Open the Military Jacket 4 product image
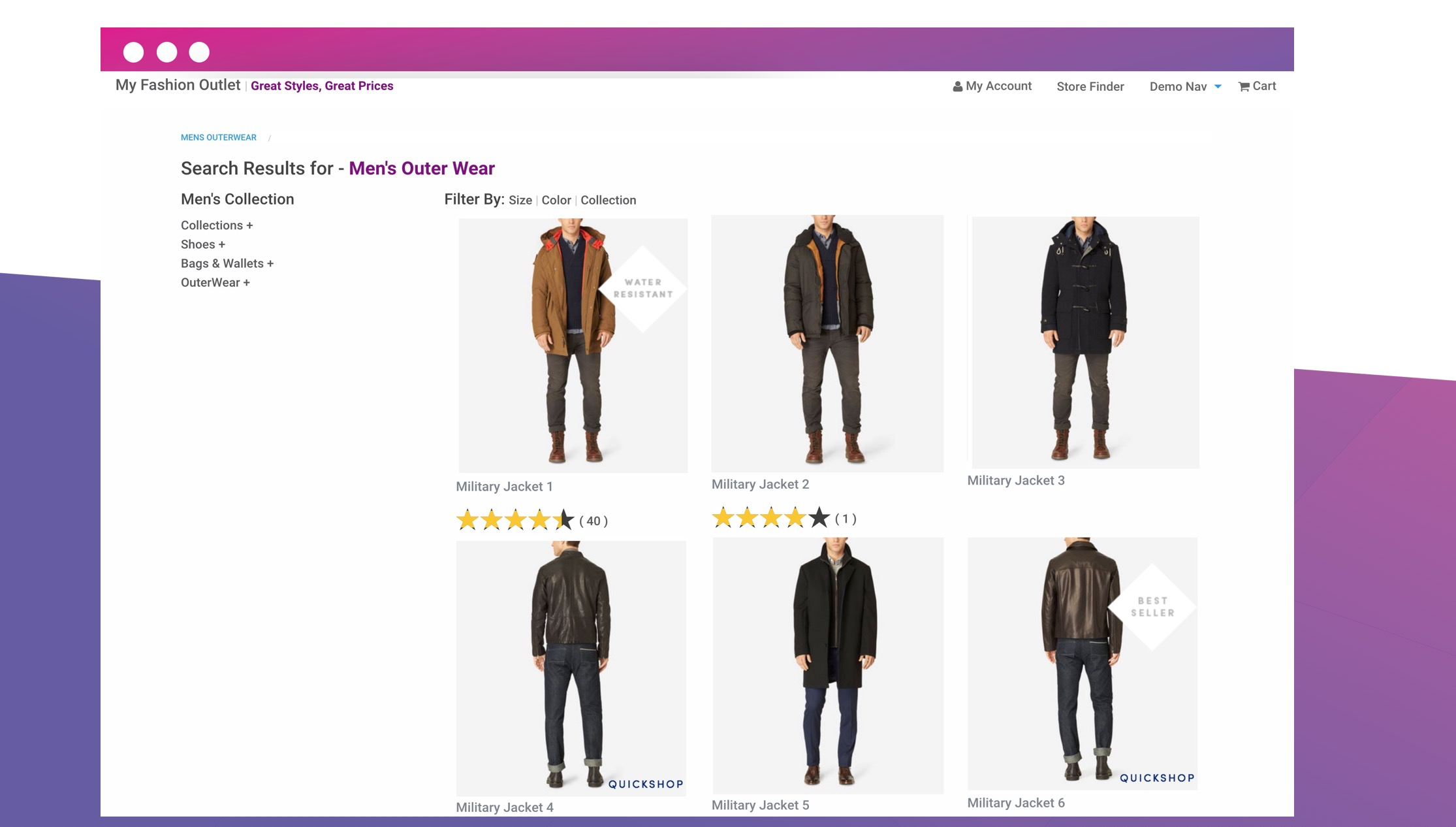The image size is (1456, 827). 571,668
